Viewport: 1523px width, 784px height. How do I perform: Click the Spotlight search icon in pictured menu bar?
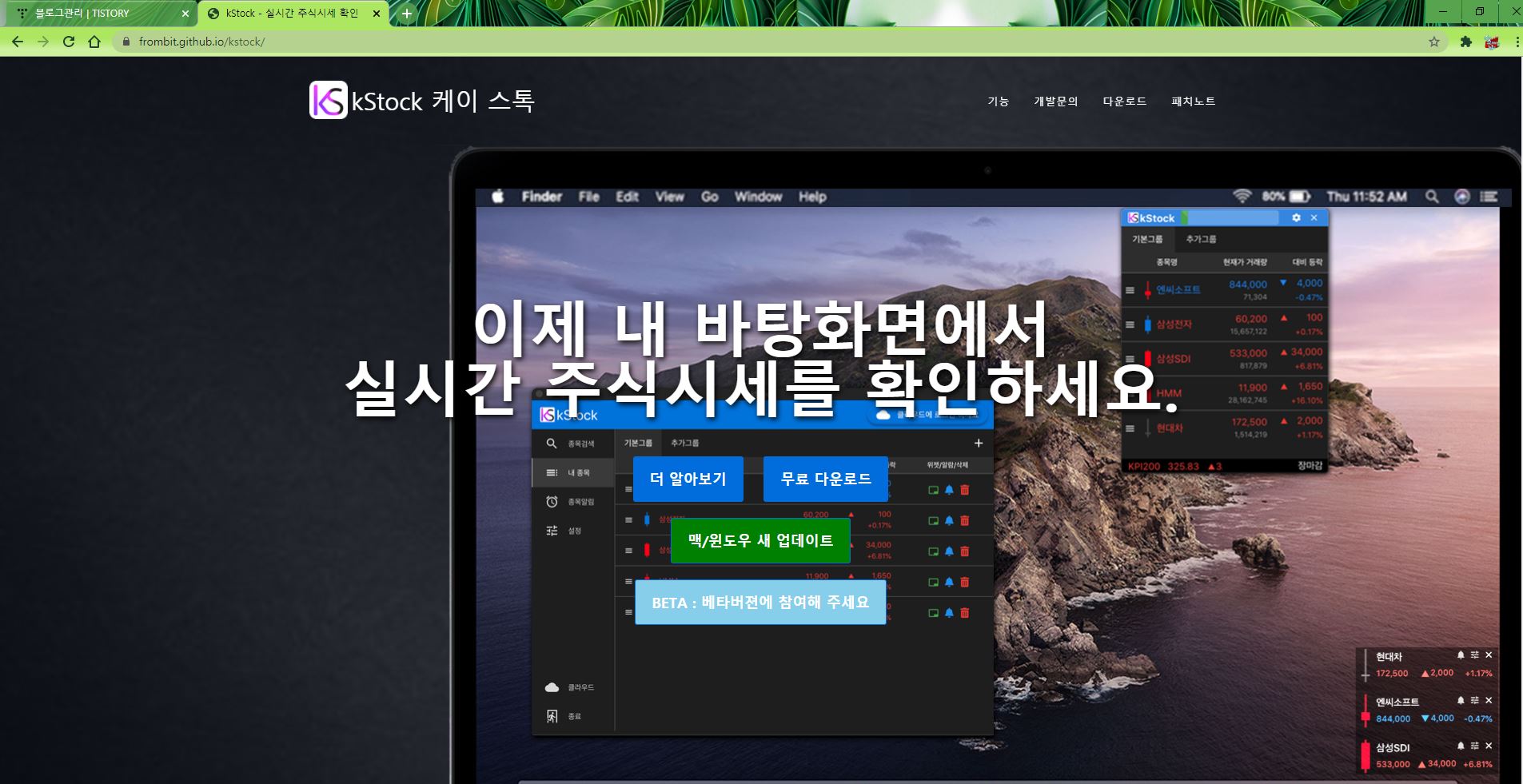1432,197
